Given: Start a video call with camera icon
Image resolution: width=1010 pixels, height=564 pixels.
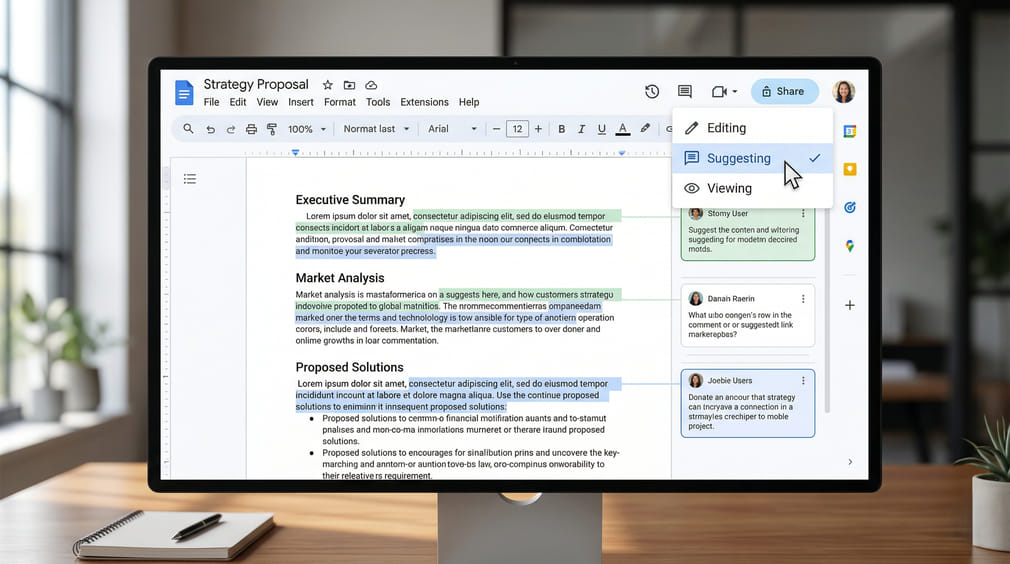Looking at the screenshot, I should [719, 91].
